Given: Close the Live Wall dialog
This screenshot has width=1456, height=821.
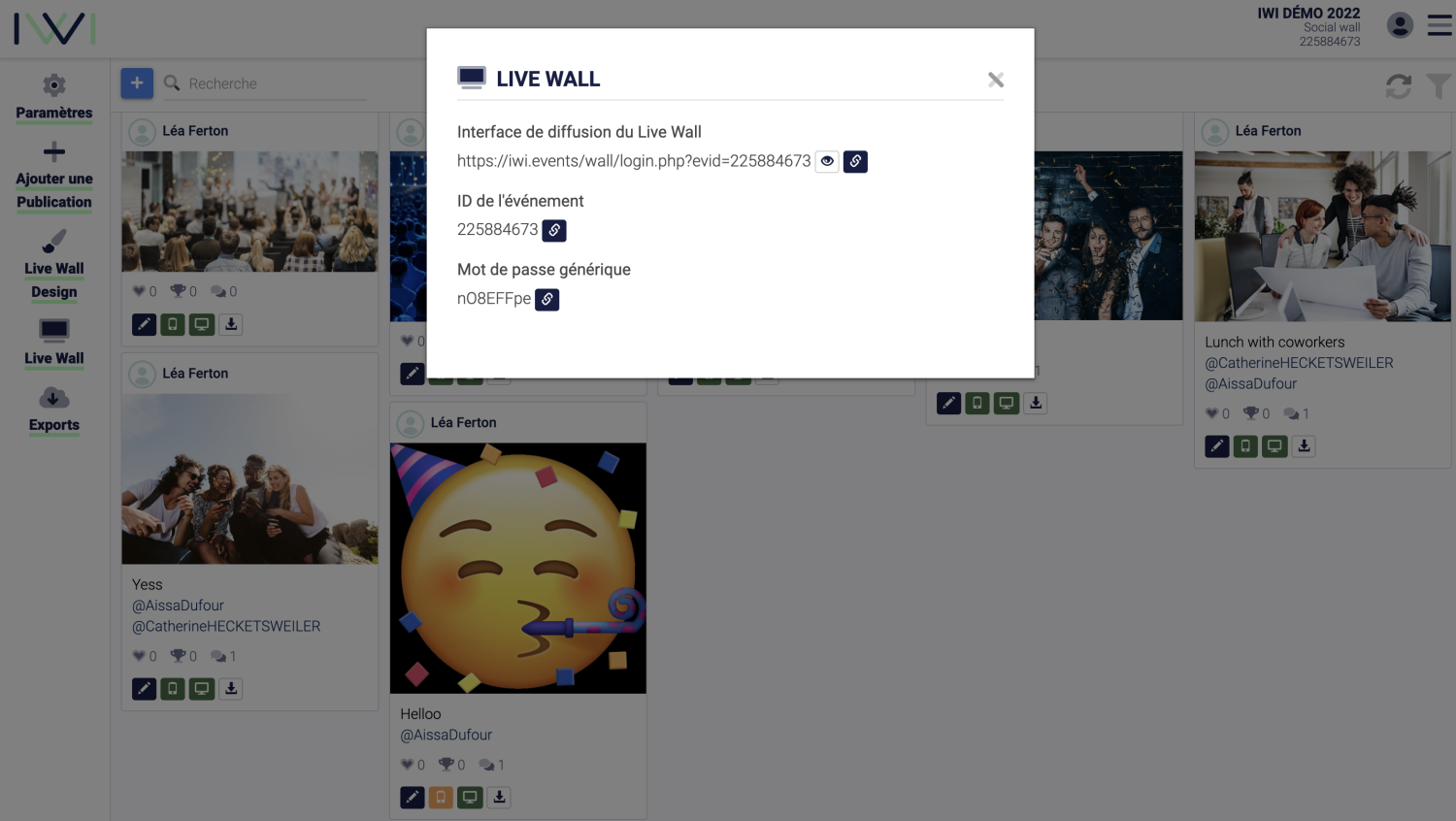Looking at the screenshot, I should 996,80.
